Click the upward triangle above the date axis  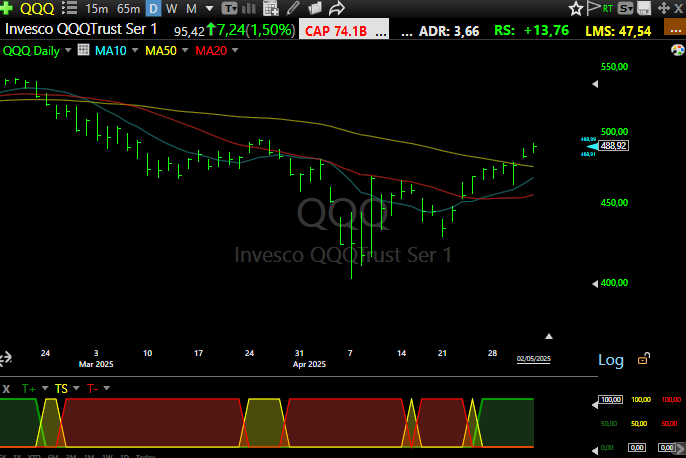(549, 336)
